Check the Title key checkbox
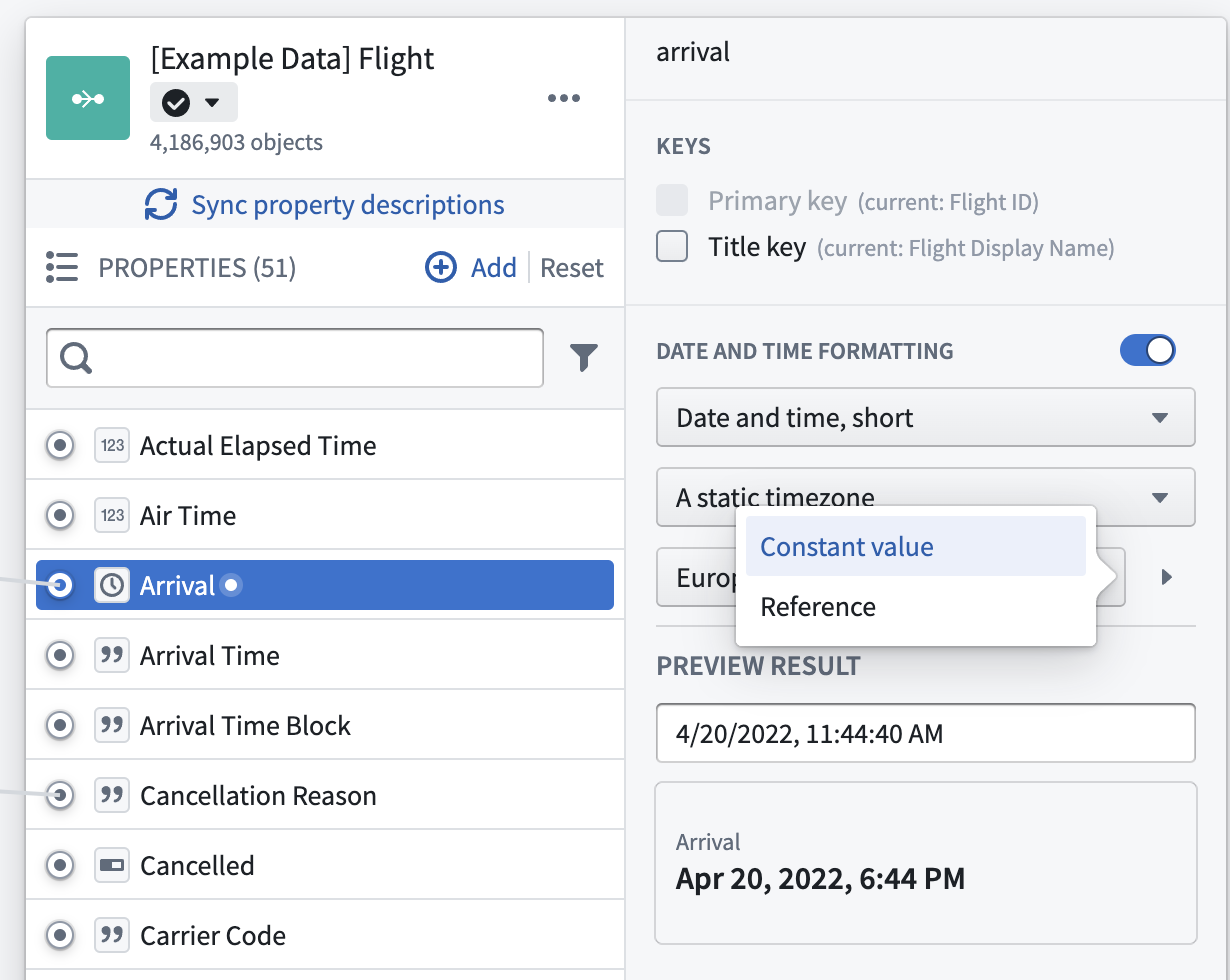Screen dimensions: 1230x980 [672, 247]
